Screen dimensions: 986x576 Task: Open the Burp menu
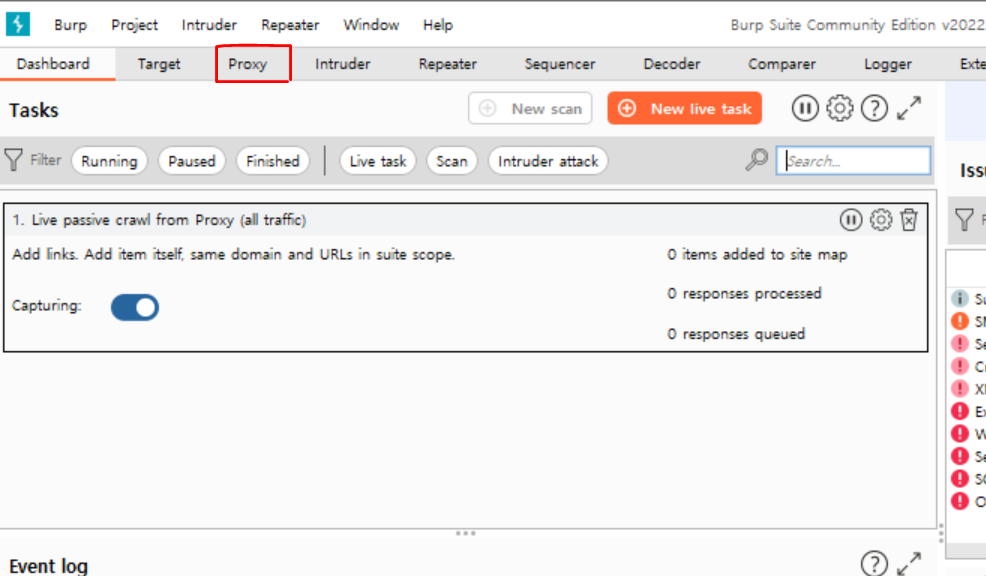tap(70, 25)
